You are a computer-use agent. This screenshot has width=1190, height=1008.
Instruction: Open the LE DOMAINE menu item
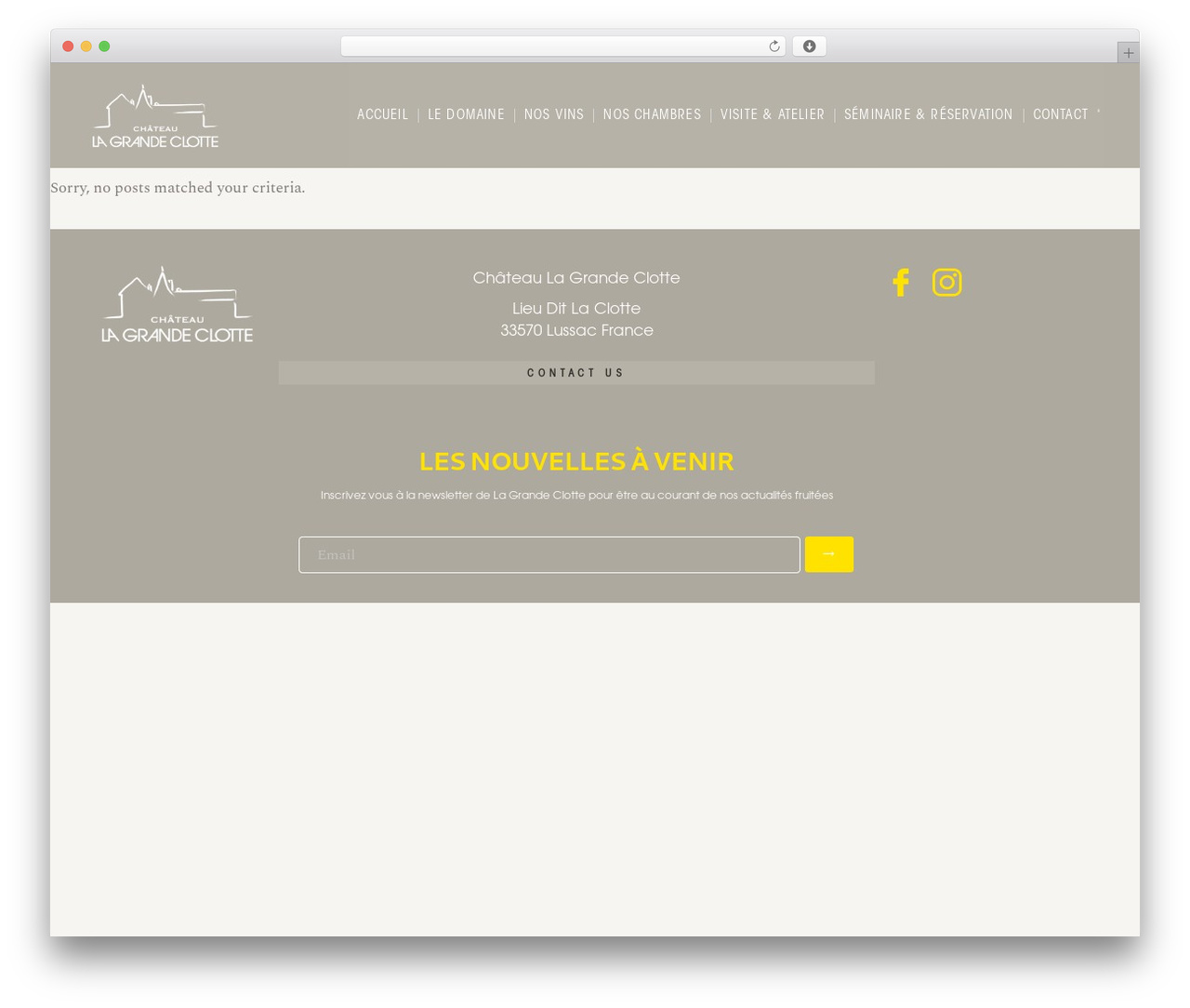(466, 114)
